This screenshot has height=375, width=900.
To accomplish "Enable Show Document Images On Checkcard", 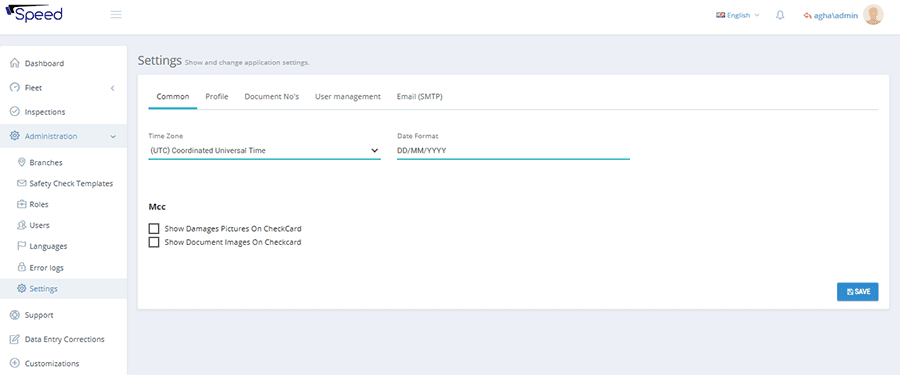I will click(154, 242).
